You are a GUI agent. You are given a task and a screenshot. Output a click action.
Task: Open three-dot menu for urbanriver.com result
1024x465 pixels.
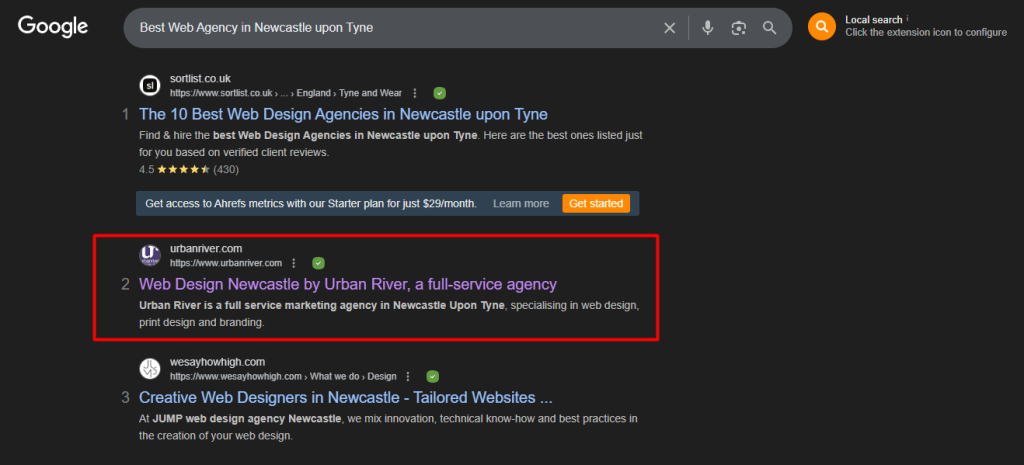(294, 263)
